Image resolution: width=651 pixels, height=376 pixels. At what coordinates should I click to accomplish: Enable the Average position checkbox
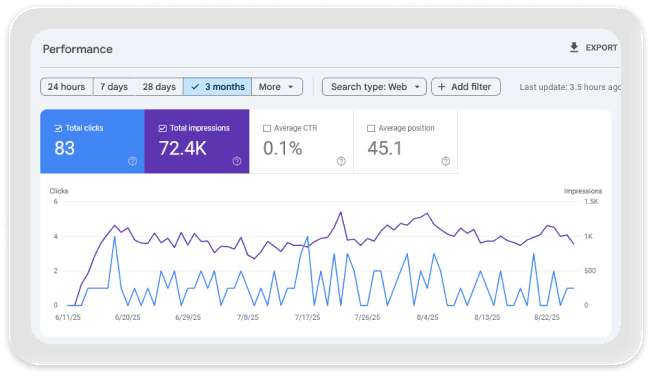pyautogui.click(x=371, y=128)
